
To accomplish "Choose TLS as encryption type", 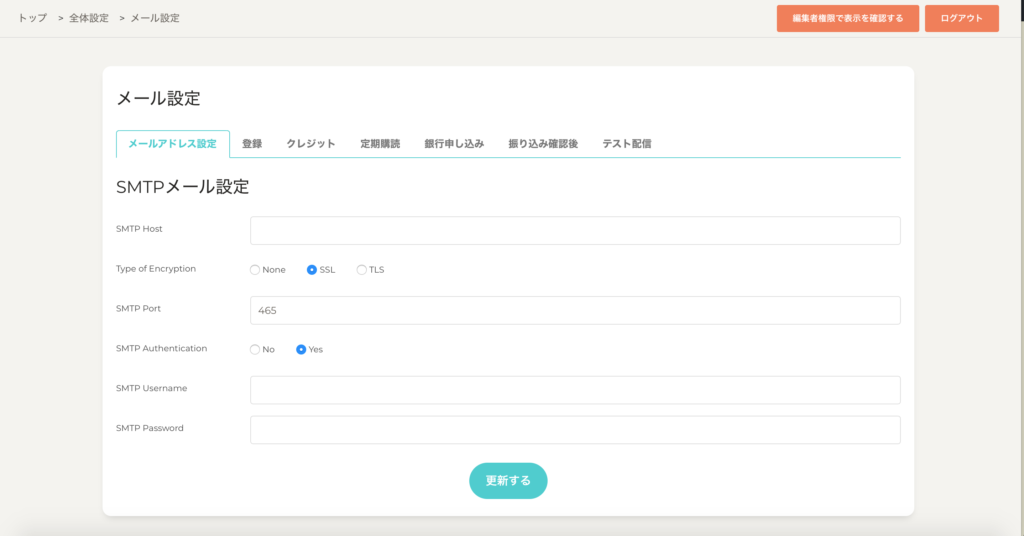I will 361,270.
